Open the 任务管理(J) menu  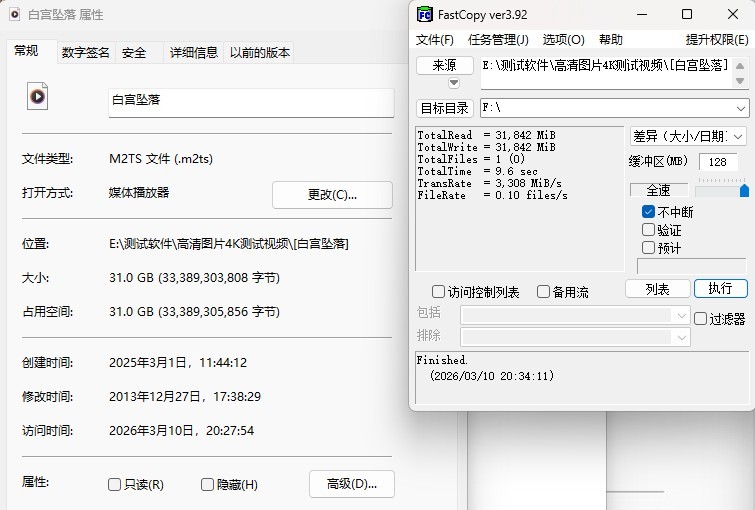[498, 40]
